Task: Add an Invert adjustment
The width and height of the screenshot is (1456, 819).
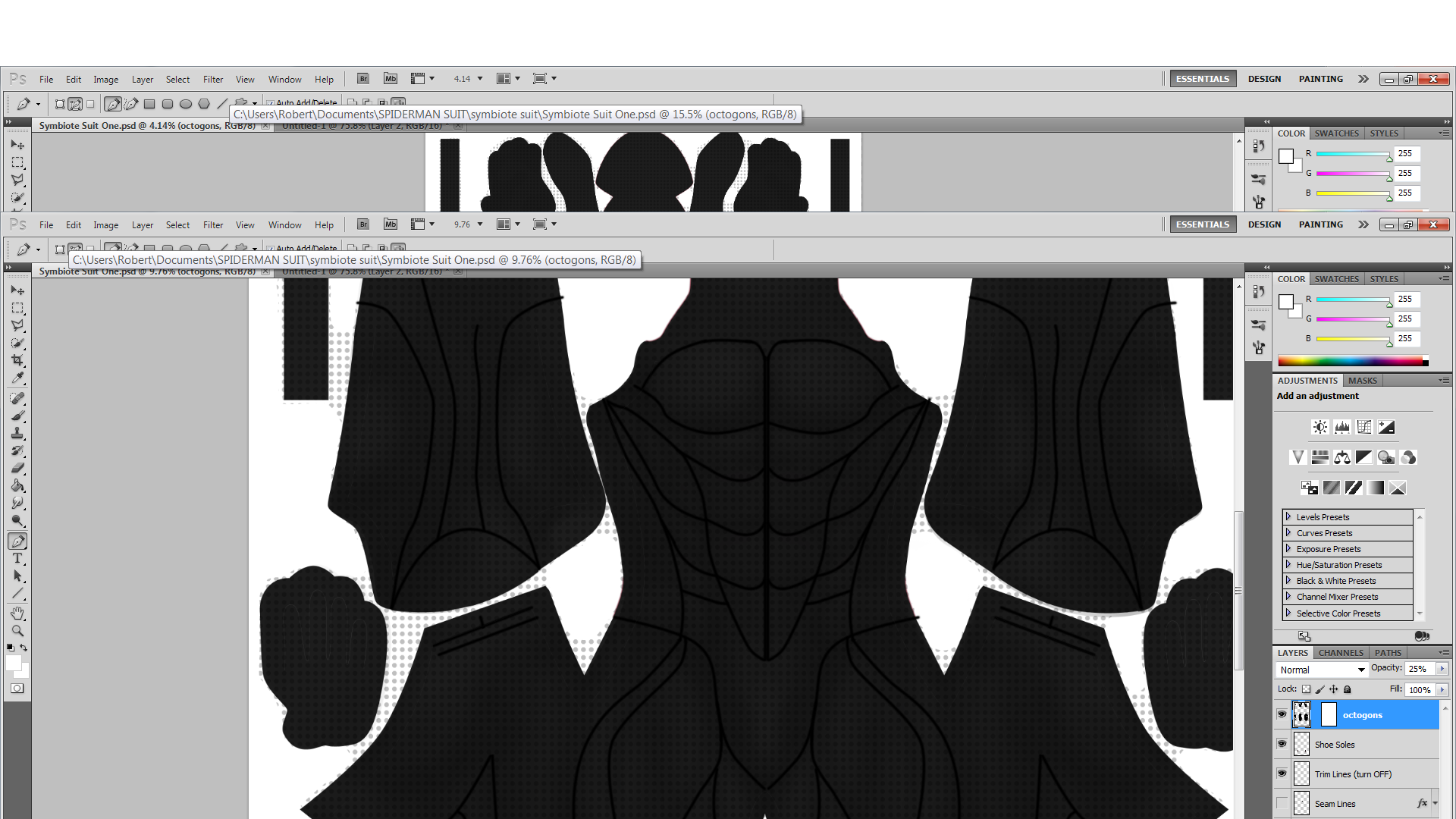Action: pos(1310,488)
